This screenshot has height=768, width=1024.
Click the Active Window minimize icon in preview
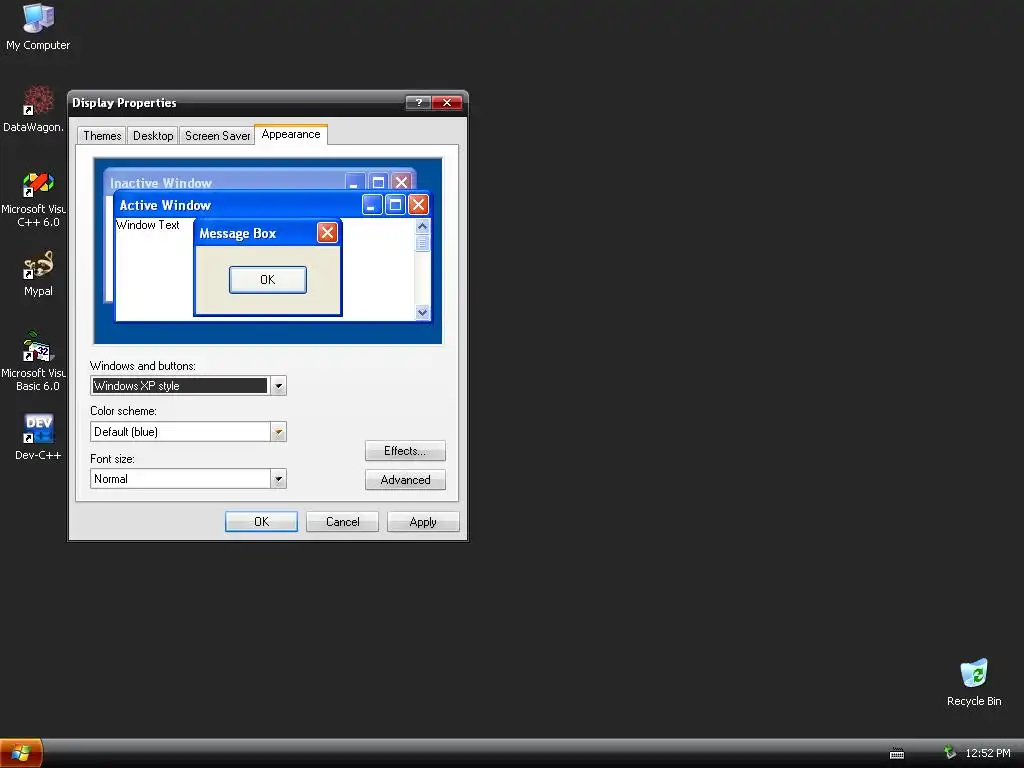click(x=372, y=205)
